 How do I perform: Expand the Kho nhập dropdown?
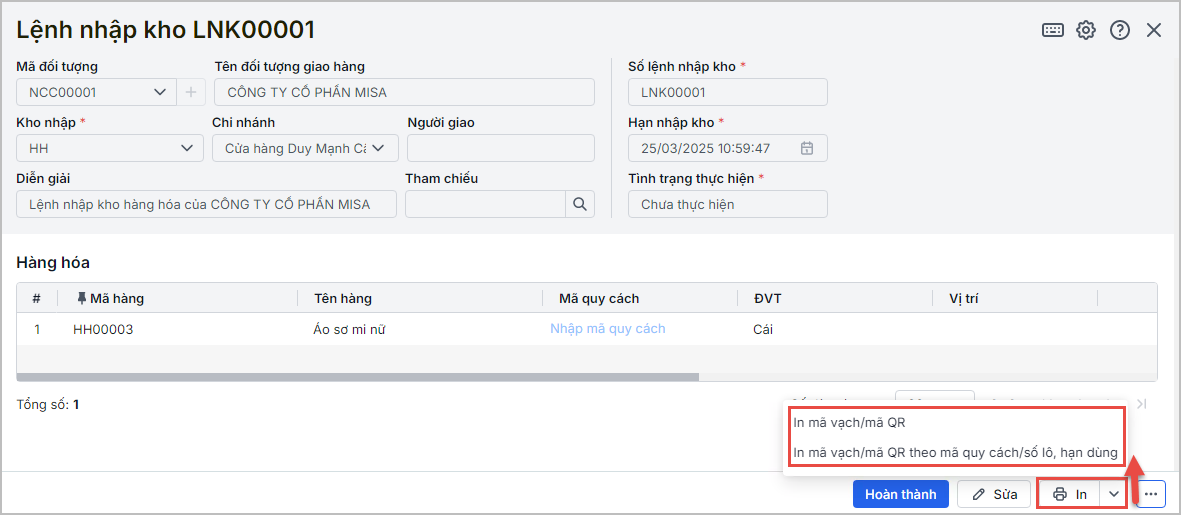(x=186, y=148)
